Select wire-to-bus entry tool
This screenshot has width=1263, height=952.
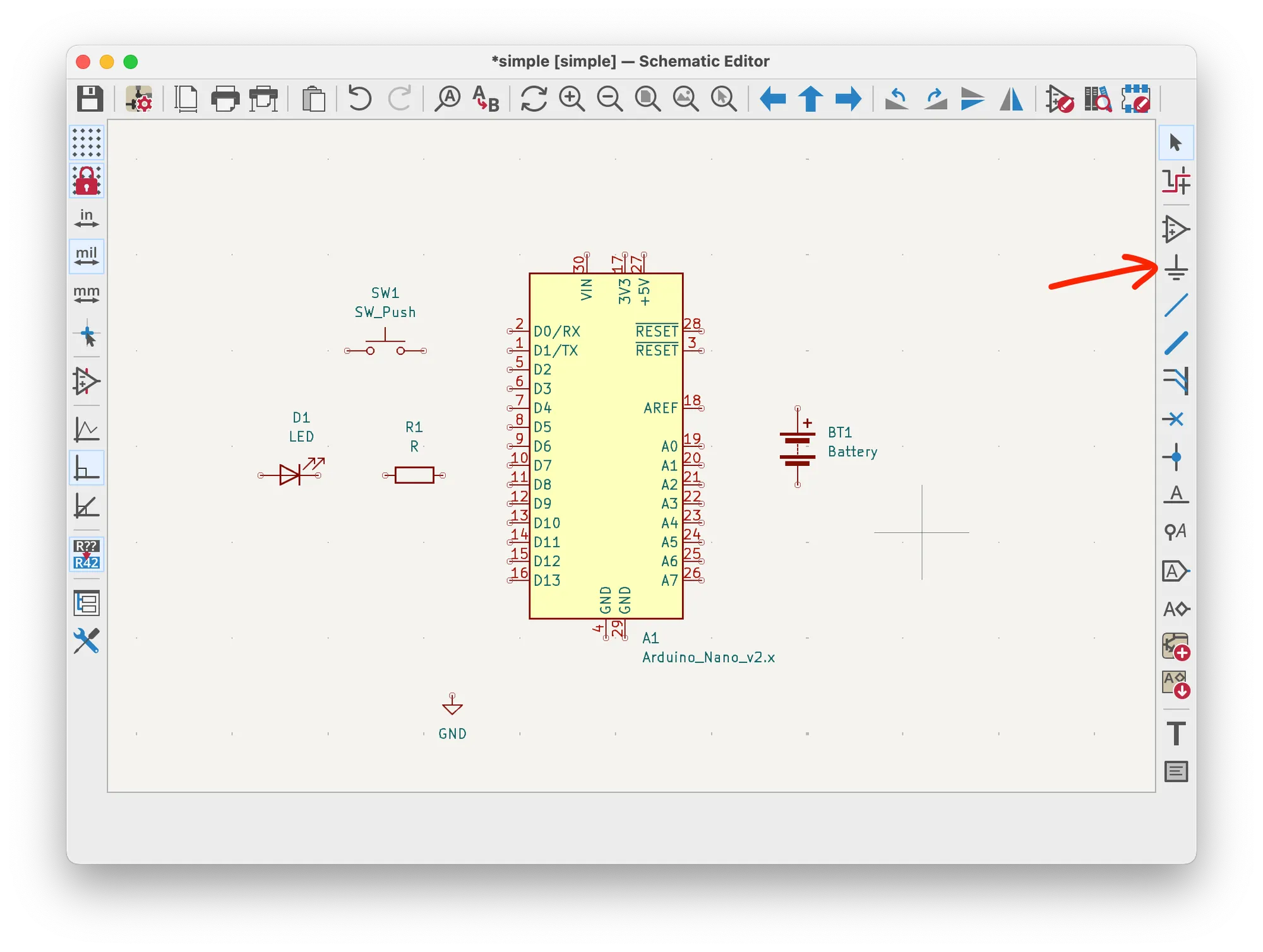1176,381
